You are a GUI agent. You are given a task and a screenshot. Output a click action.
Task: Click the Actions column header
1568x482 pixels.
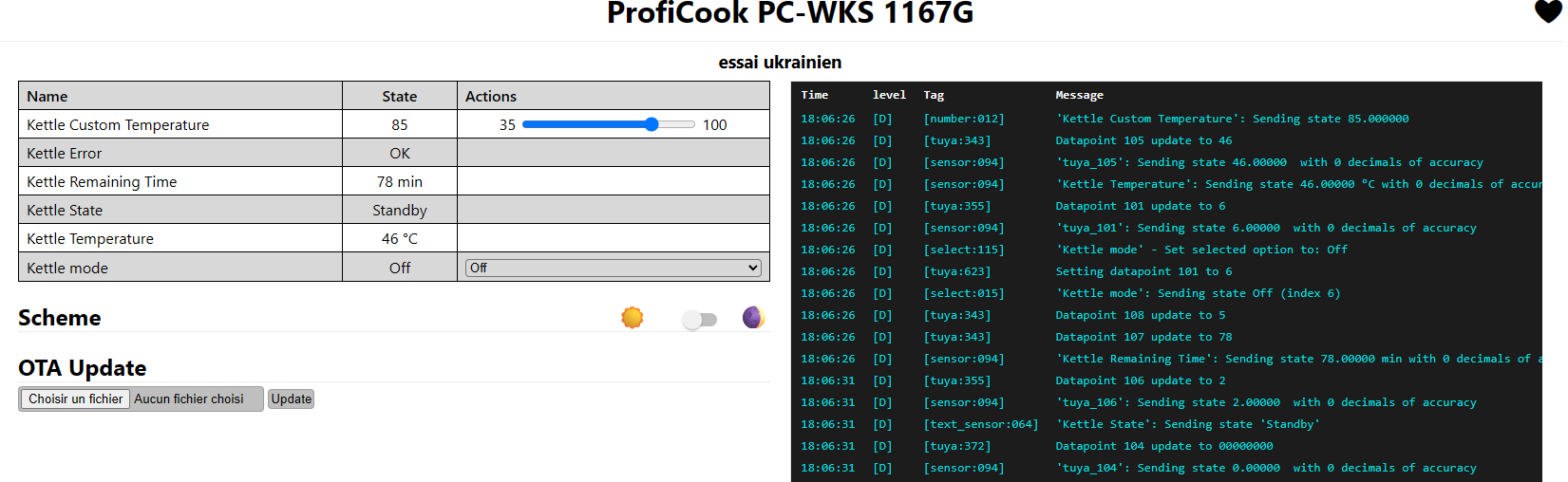491,96
